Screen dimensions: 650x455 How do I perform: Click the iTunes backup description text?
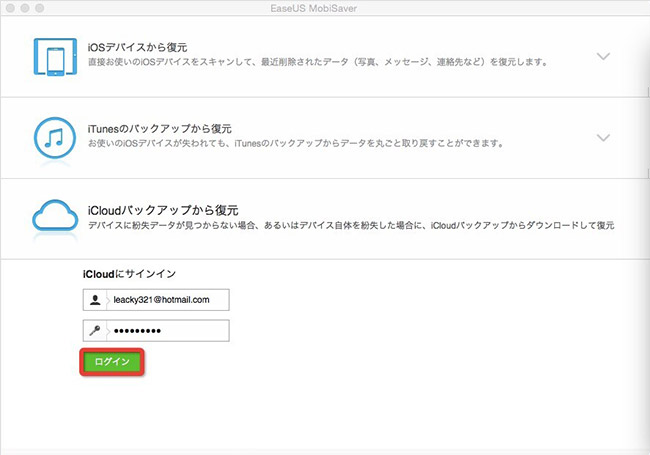[x=296, y=143]
